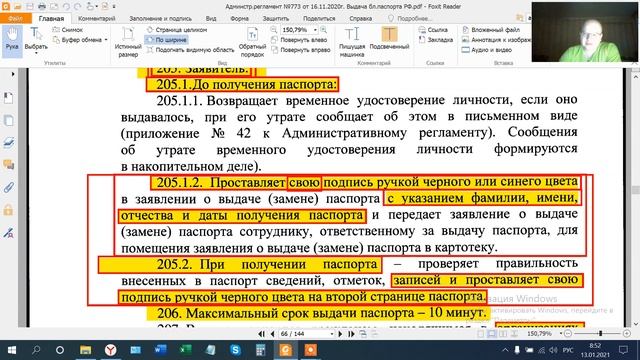Open Word from the taskbar
Viewport: 640px width, 360px height.
point(160,350)
